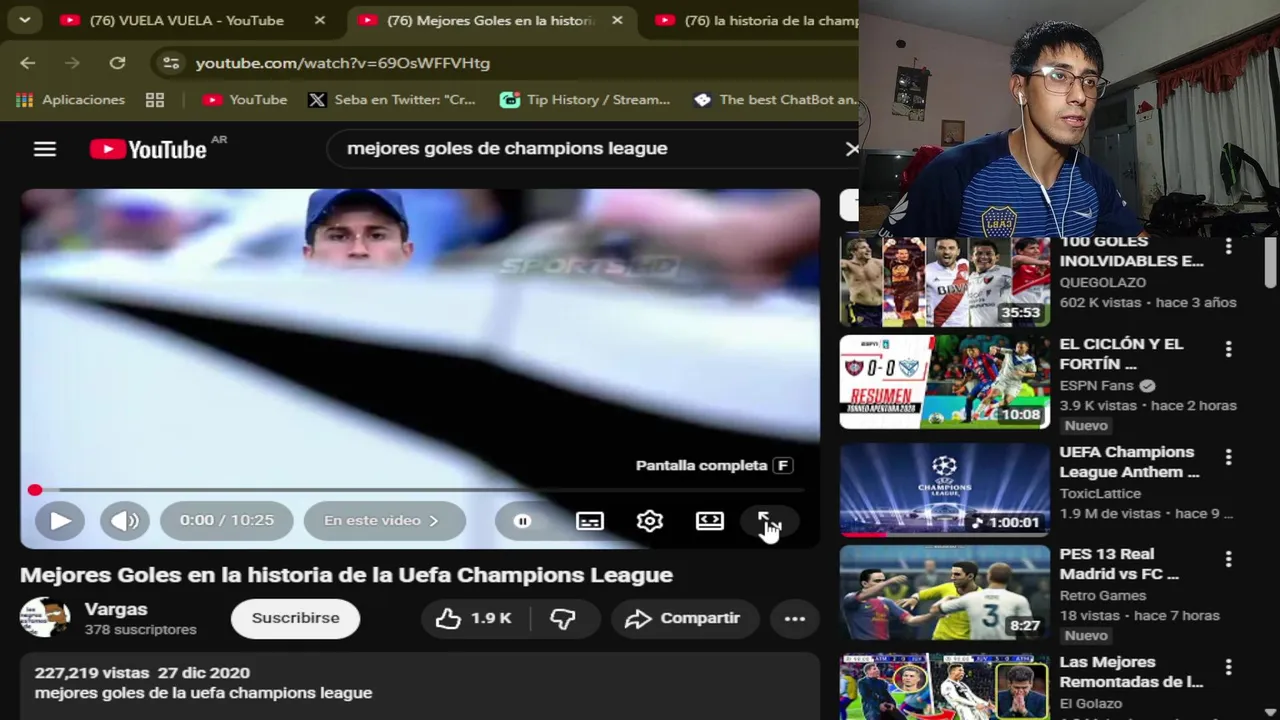Open the tab groups grid icon
Image resolution: width=1280 pixels, height=720 pixels.
[x=154, y=100]
